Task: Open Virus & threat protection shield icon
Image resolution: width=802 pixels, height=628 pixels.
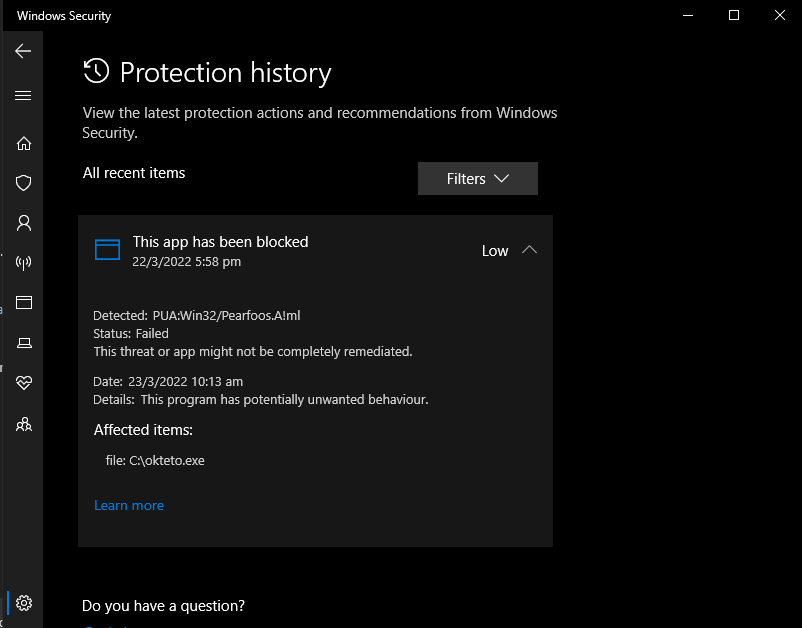Action: 24,183
